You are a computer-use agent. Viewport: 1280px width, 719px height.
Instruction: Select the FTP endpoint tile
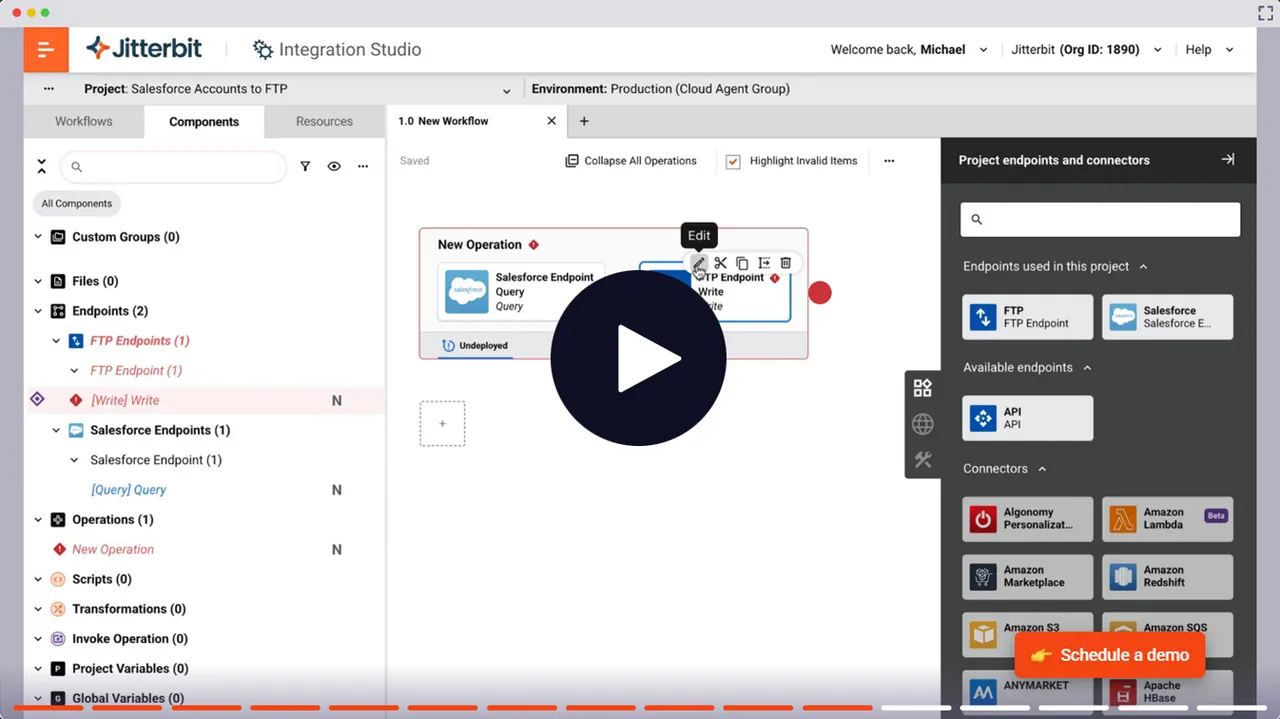pyautogui.click(x=1028, y=317)
